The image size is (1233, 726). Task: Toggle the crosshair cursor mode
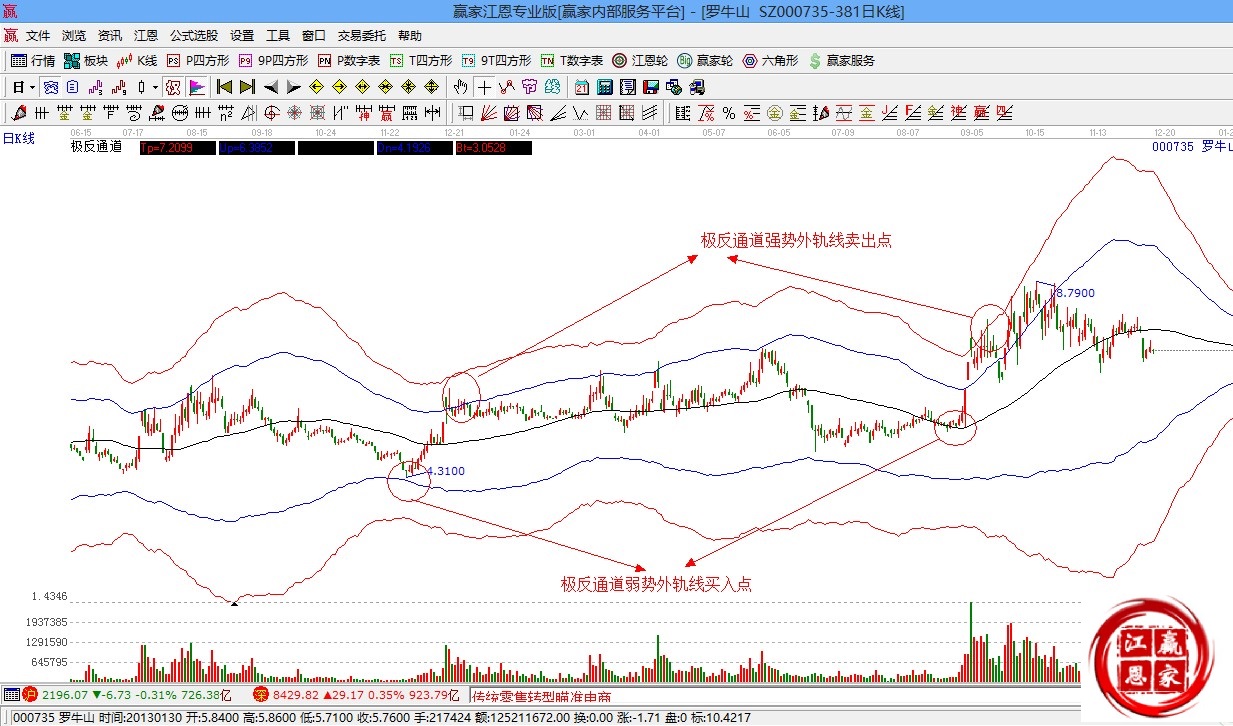[484, 87]
